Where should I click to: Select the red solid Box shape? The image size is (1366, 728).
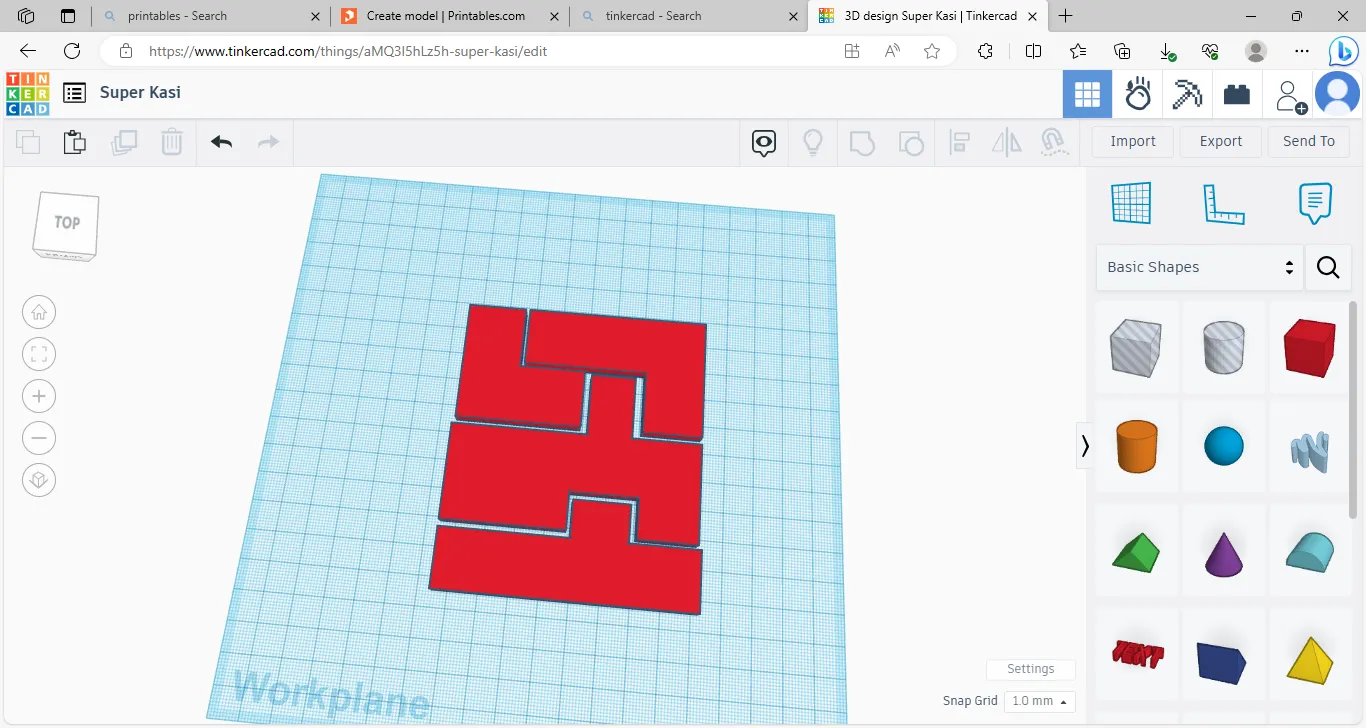tap(1309, 347)
